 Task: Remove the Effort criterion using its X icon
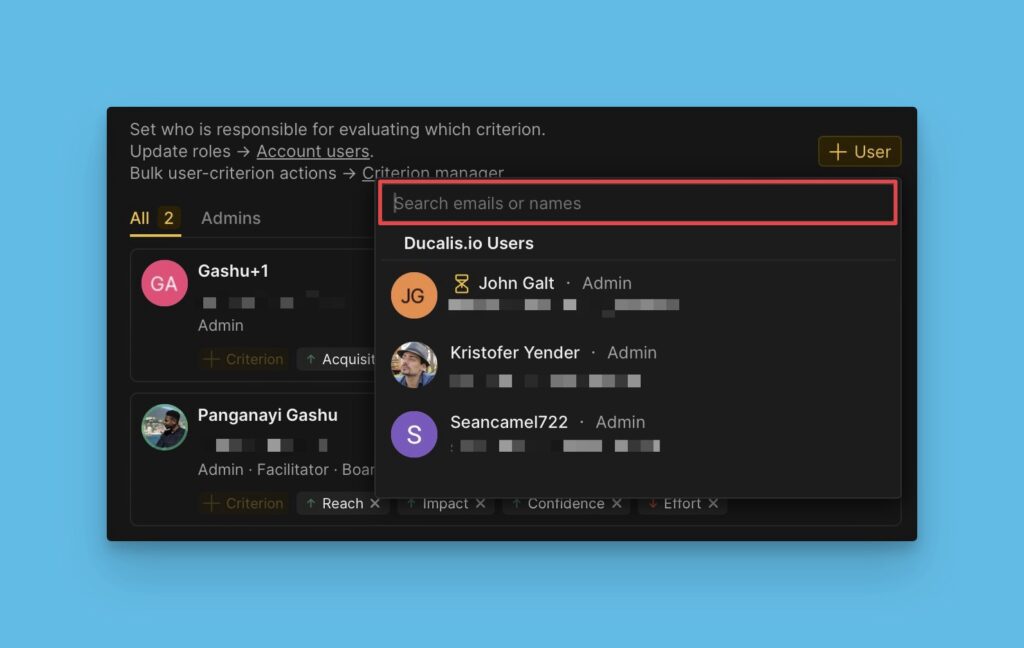click(713, 504)
